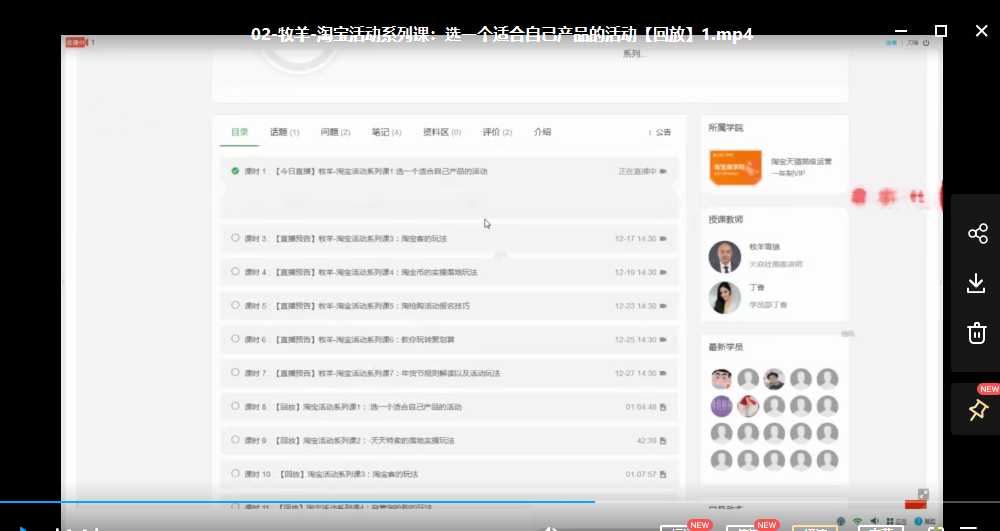
Task: Switch to the 目录 tab
Action: pos(240,132)
